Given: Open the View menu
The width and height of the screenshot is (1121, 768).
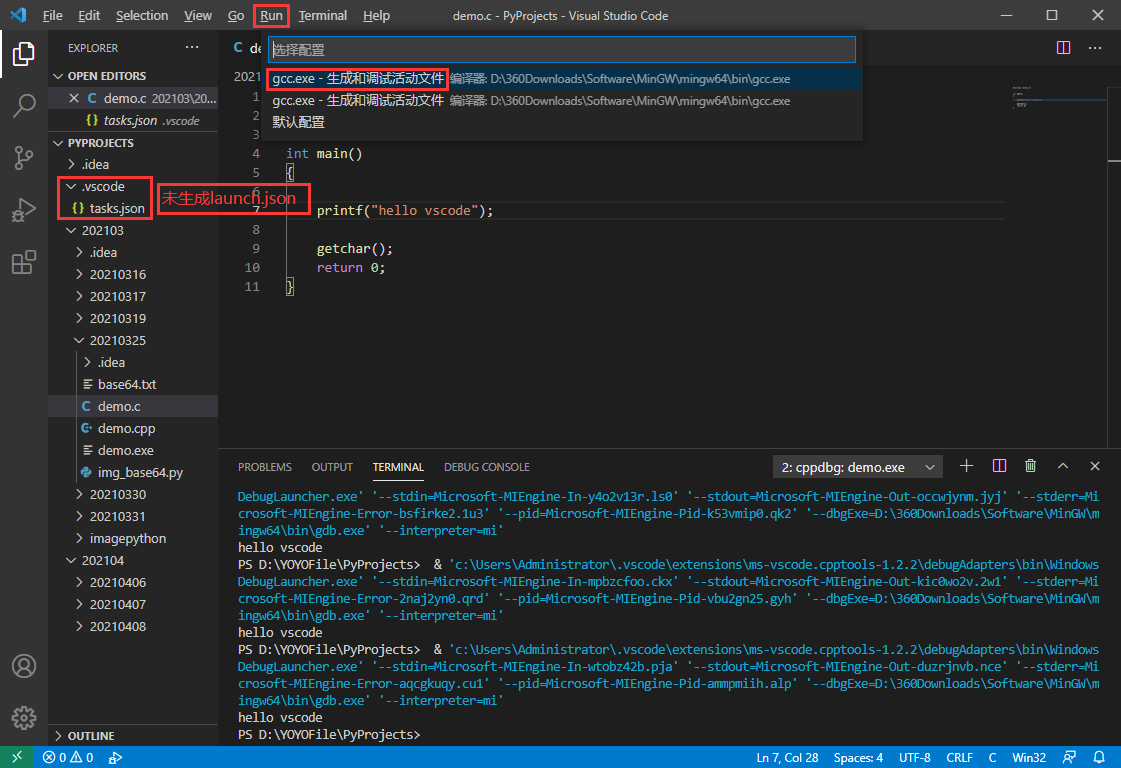Looking at the screenshot, I should pos(197,15).
